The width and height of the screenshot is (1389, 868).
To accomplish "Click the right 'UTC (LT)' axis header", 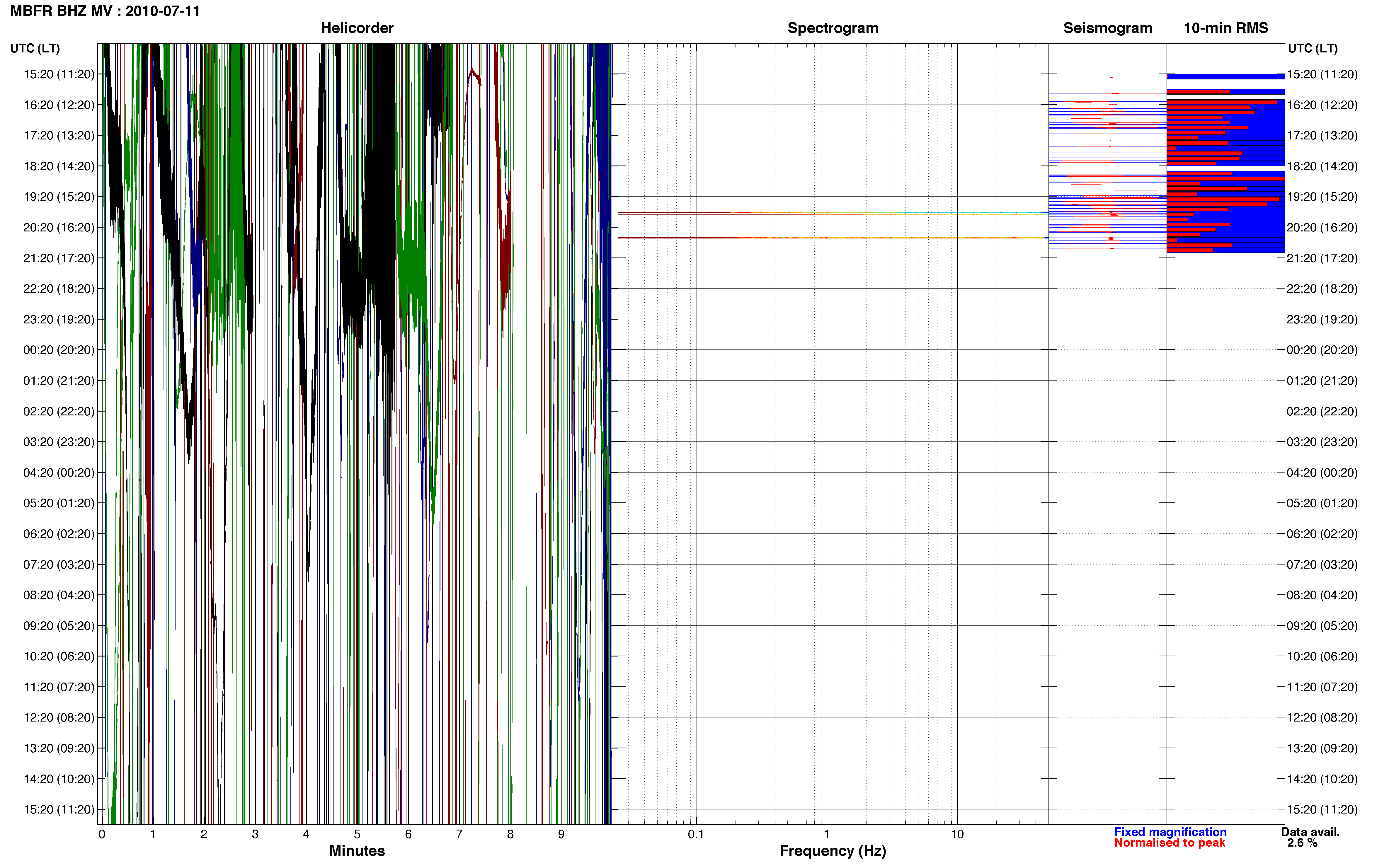I will [1313, 48].
